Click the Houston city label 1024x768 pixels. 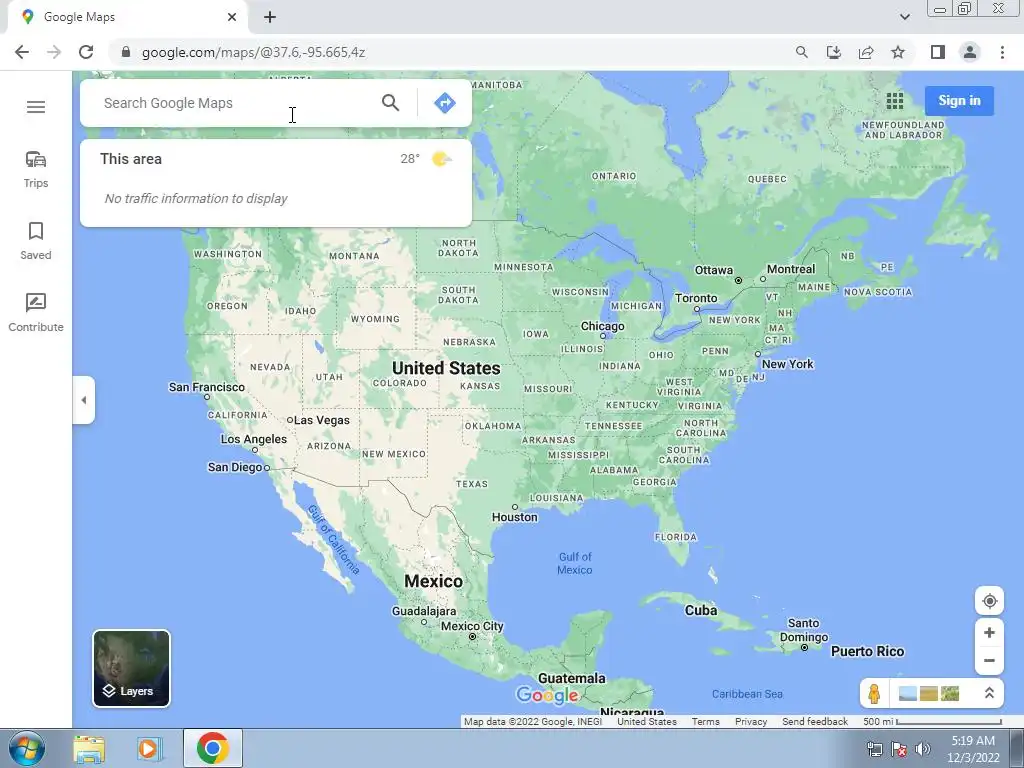coord(515,517)
